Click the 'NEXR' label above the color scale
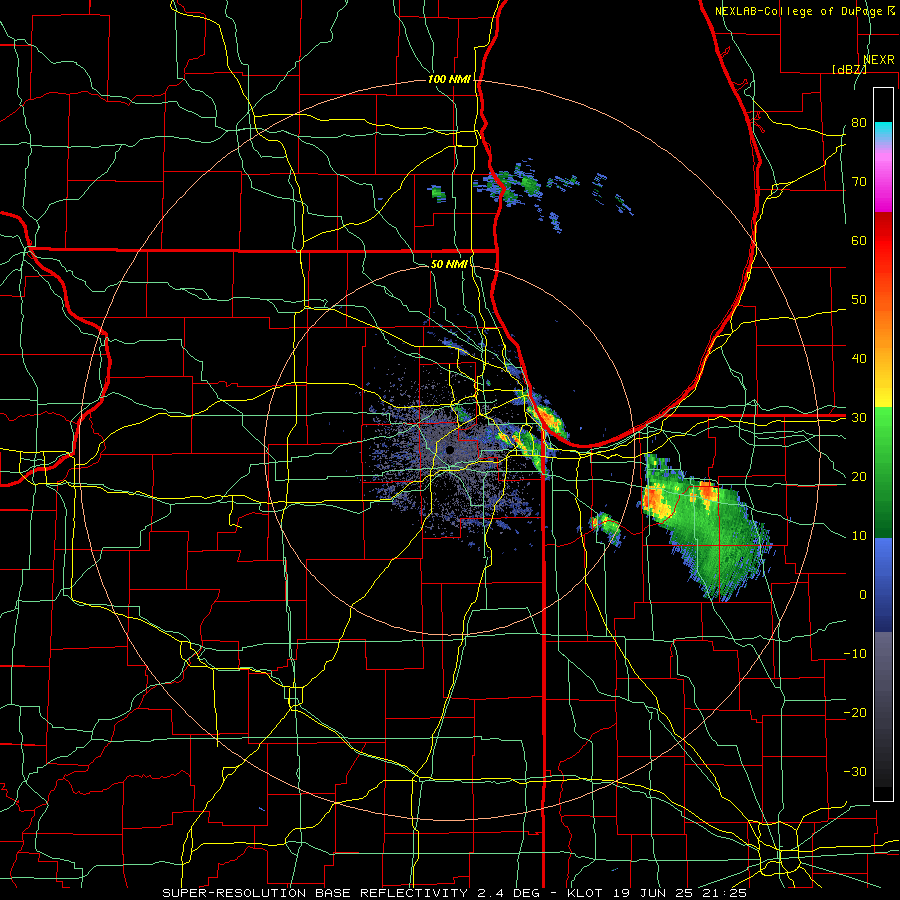This screenshot has height=900, width=900. click(879, 60)
